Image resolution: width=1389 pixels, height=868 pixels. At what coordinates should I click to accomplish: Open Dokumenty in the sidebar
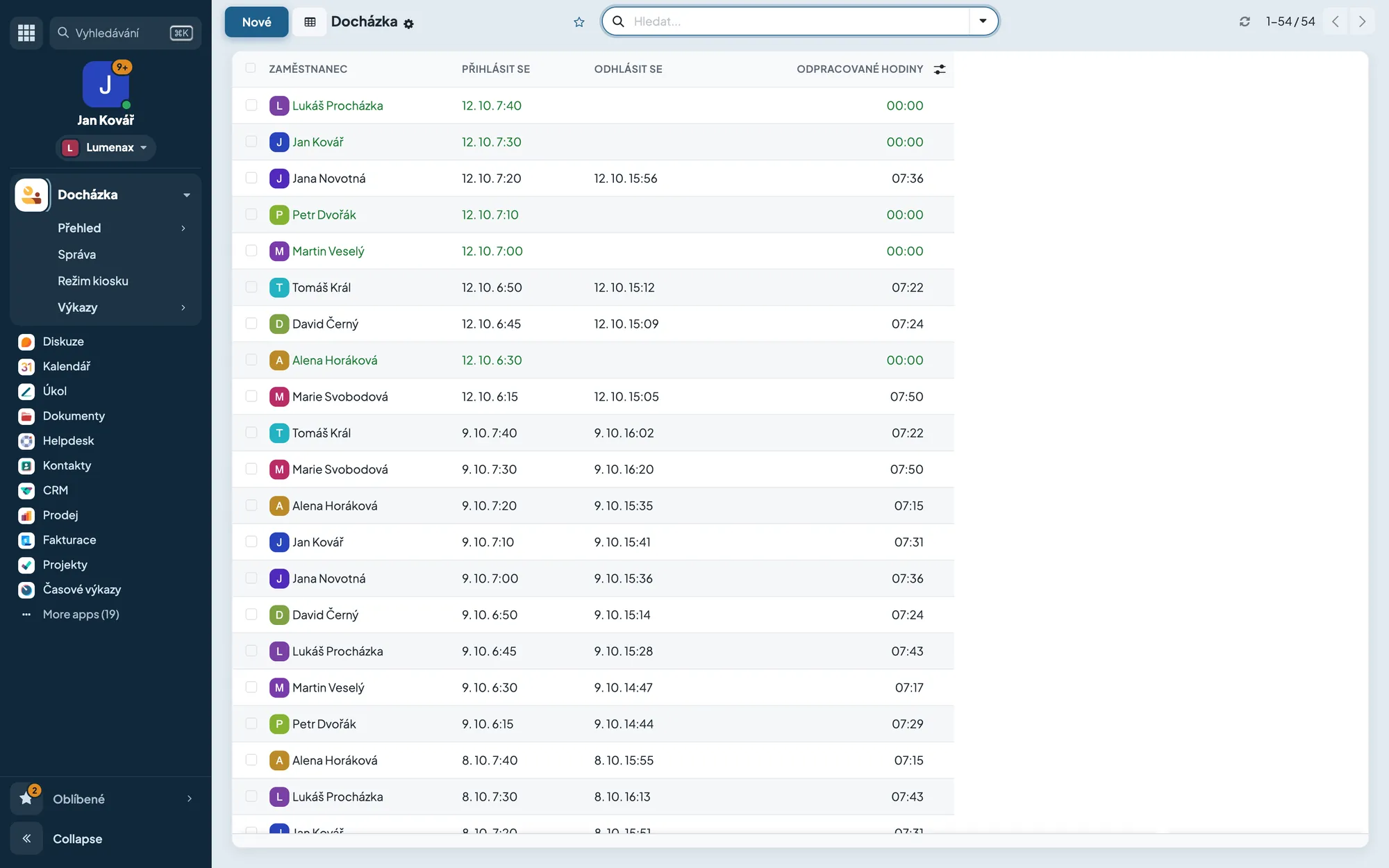[x=74, y=416]
